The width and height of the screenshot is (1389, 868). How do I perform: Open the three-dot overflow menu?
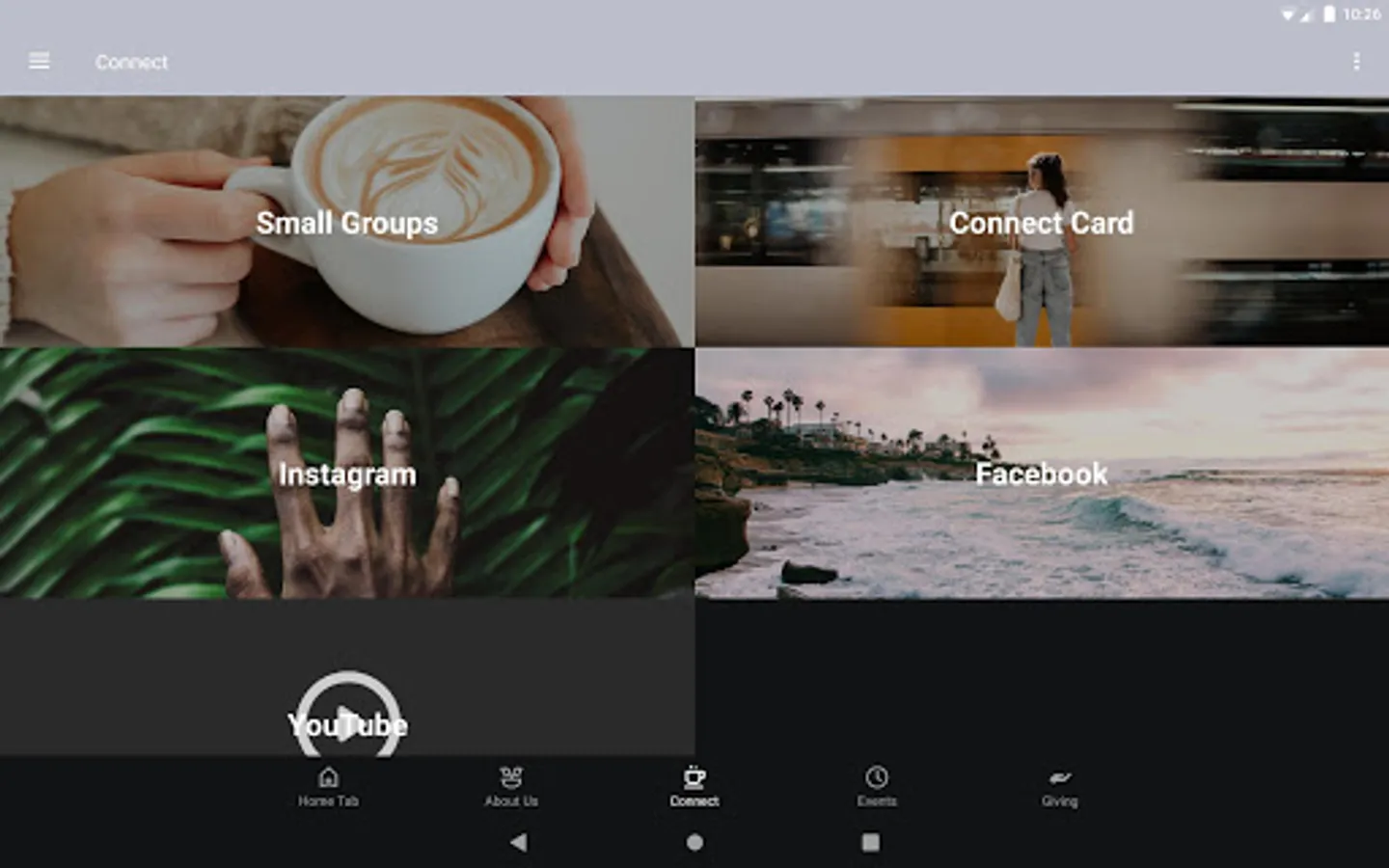point(1356,62)
